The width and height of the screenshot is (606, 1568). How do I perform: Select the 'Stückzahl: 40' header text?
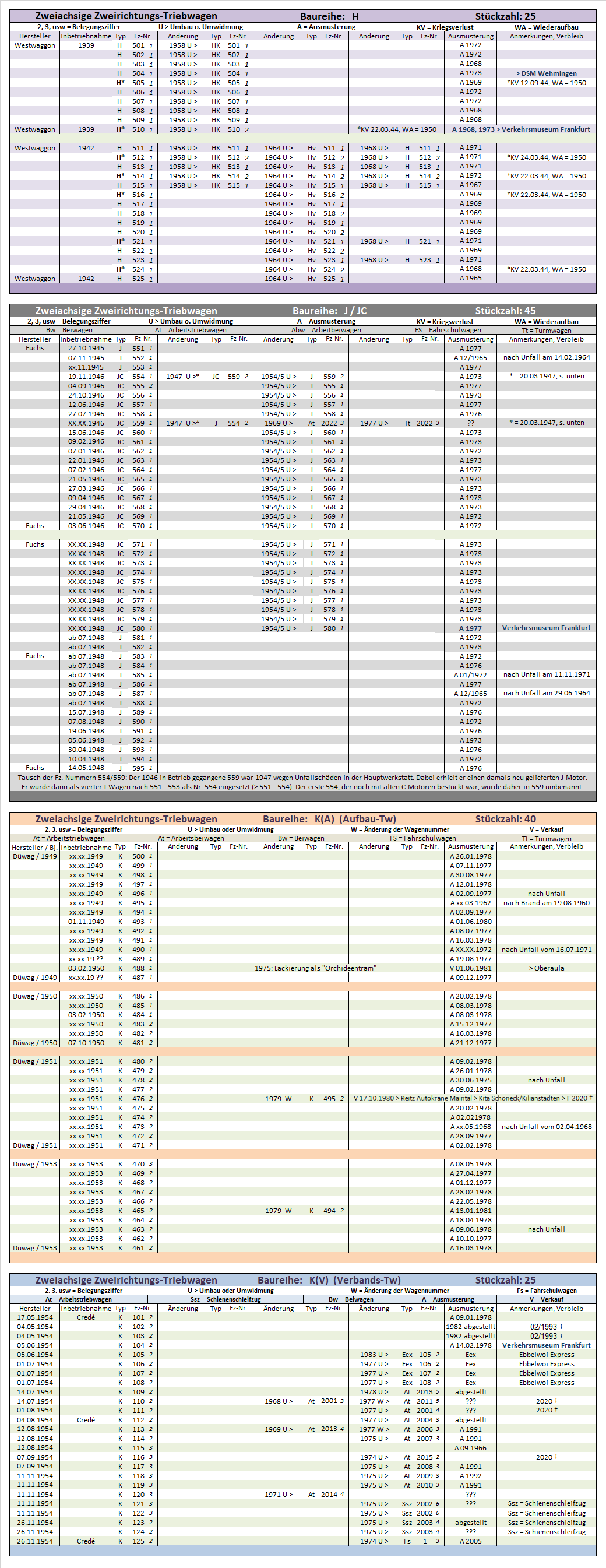click(505, 820)
